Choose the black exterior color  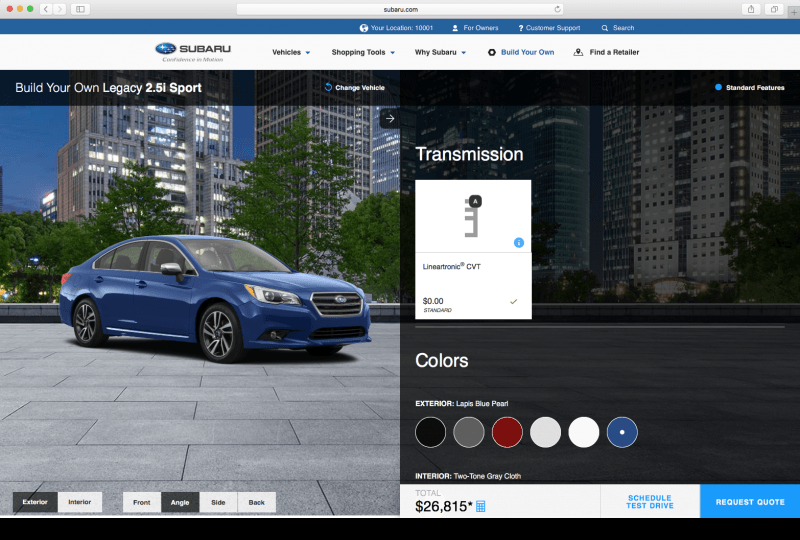[x=430, y=432]
